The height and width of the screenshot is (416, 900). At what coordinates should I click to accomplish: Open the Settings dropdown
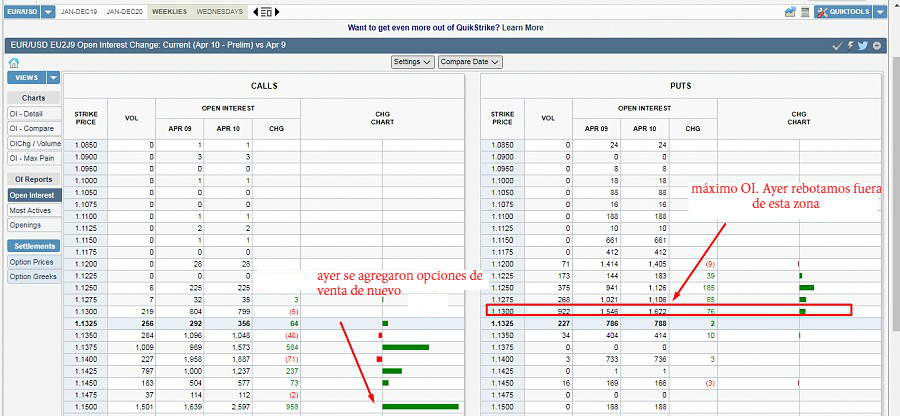click(413, 62)
